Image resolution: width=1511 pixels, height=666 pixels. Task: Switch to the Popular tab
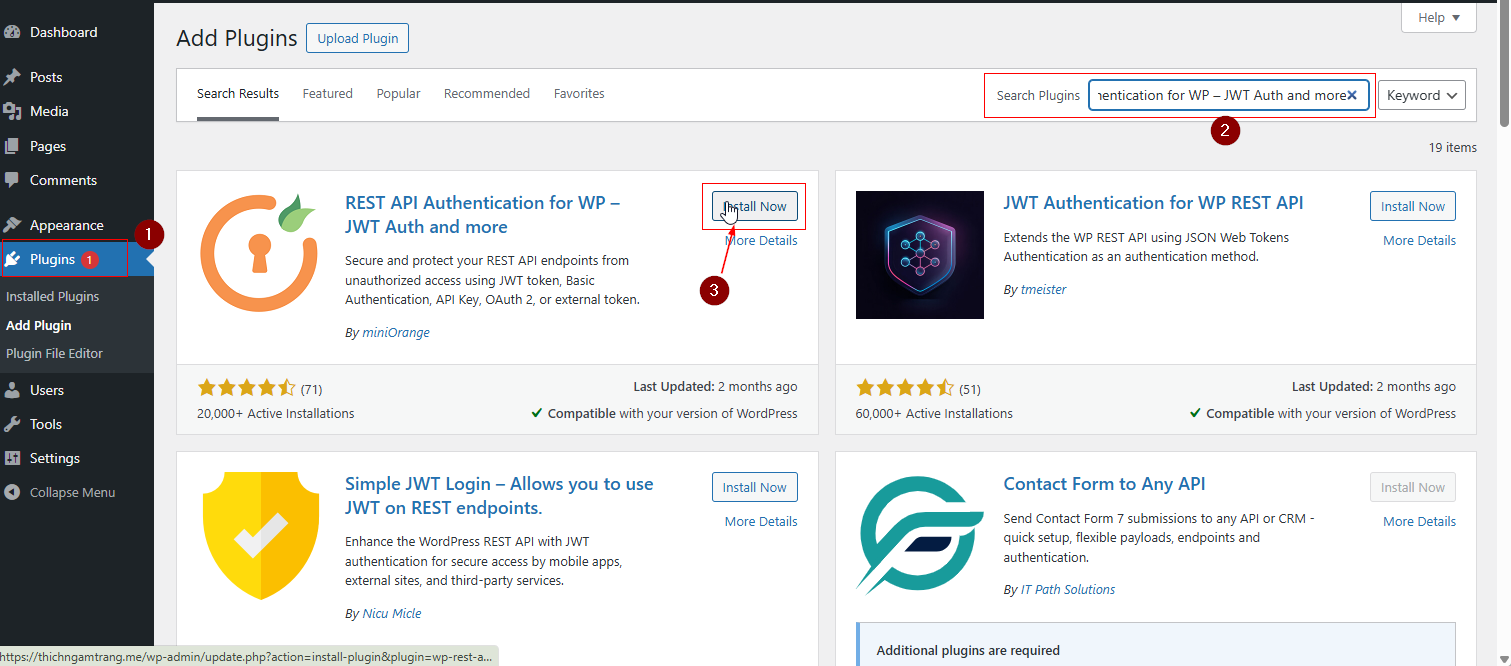click(x=398, y=94)
